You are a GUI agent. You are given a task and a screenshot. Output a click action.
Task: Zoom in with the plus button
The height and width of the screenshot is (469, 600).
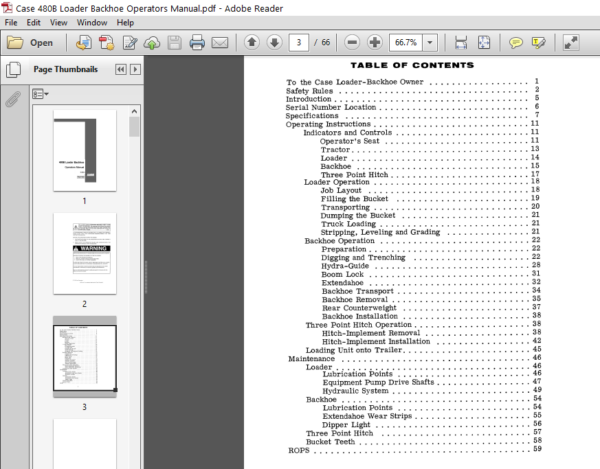[375, 42]
